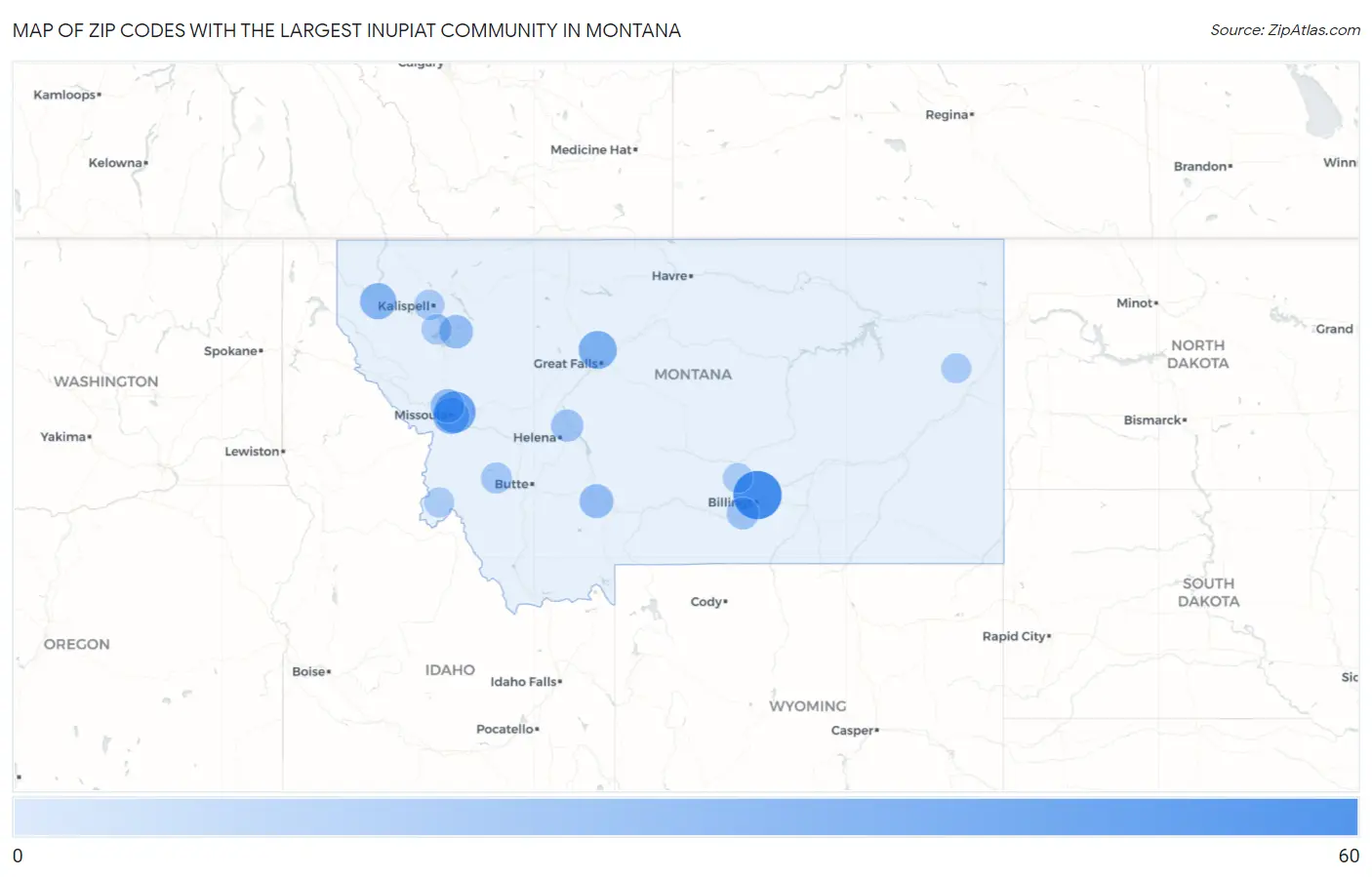Select the bubble near Great Falls

[x=597, y=350]
